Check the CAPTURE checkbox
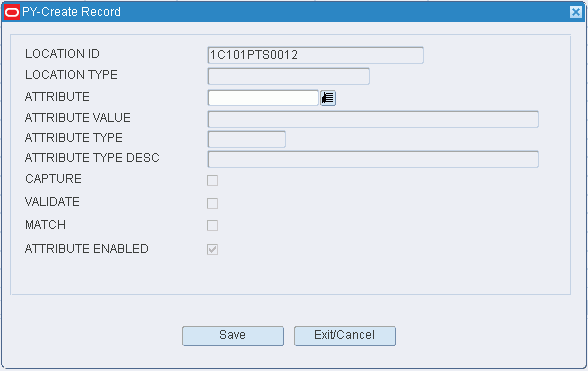Viewport: 588px width, 371px height. click(212, 180)
